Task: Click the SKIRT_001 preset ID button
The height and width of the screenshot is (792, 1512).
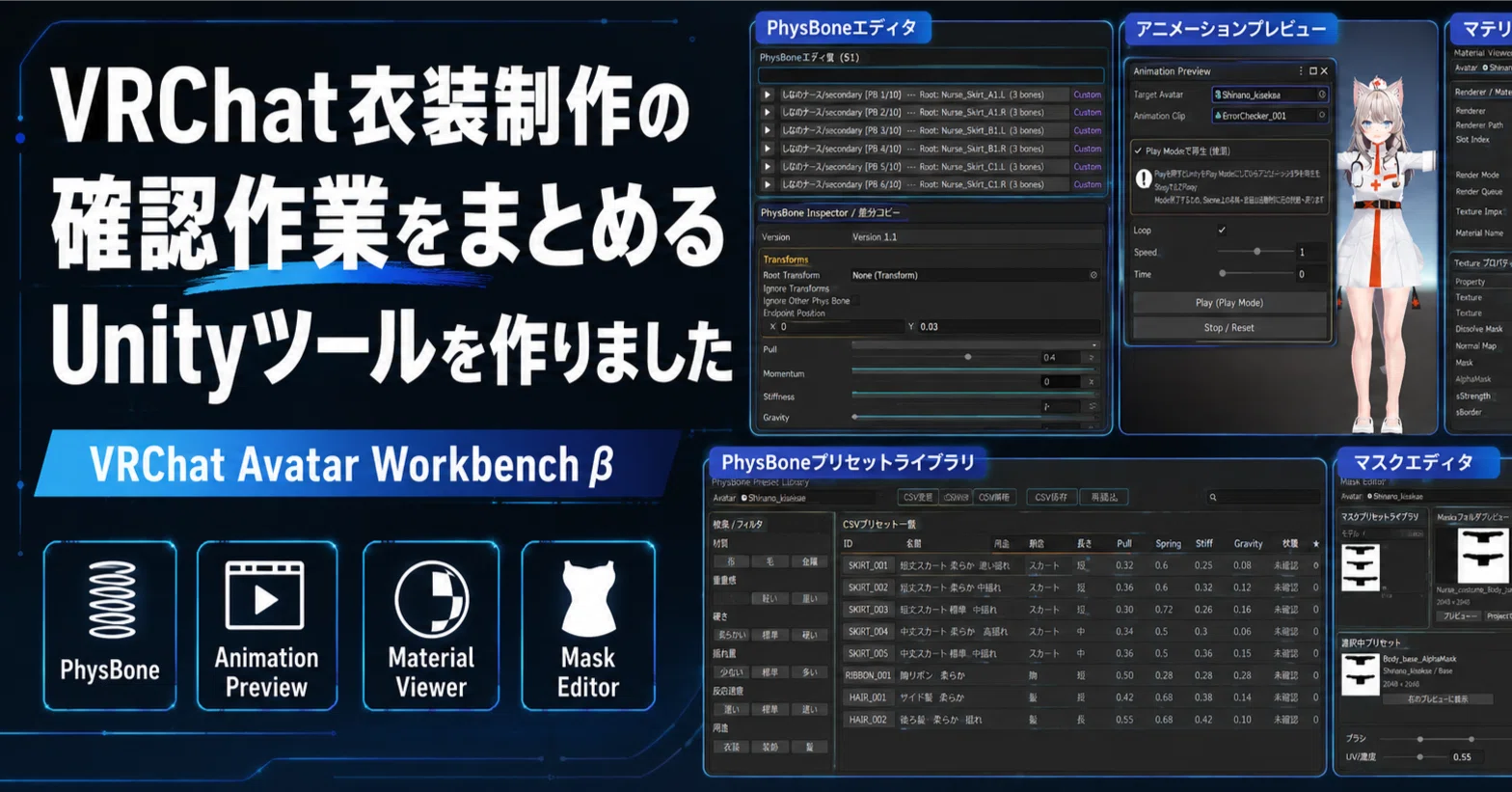Action: tap(868, 565)
